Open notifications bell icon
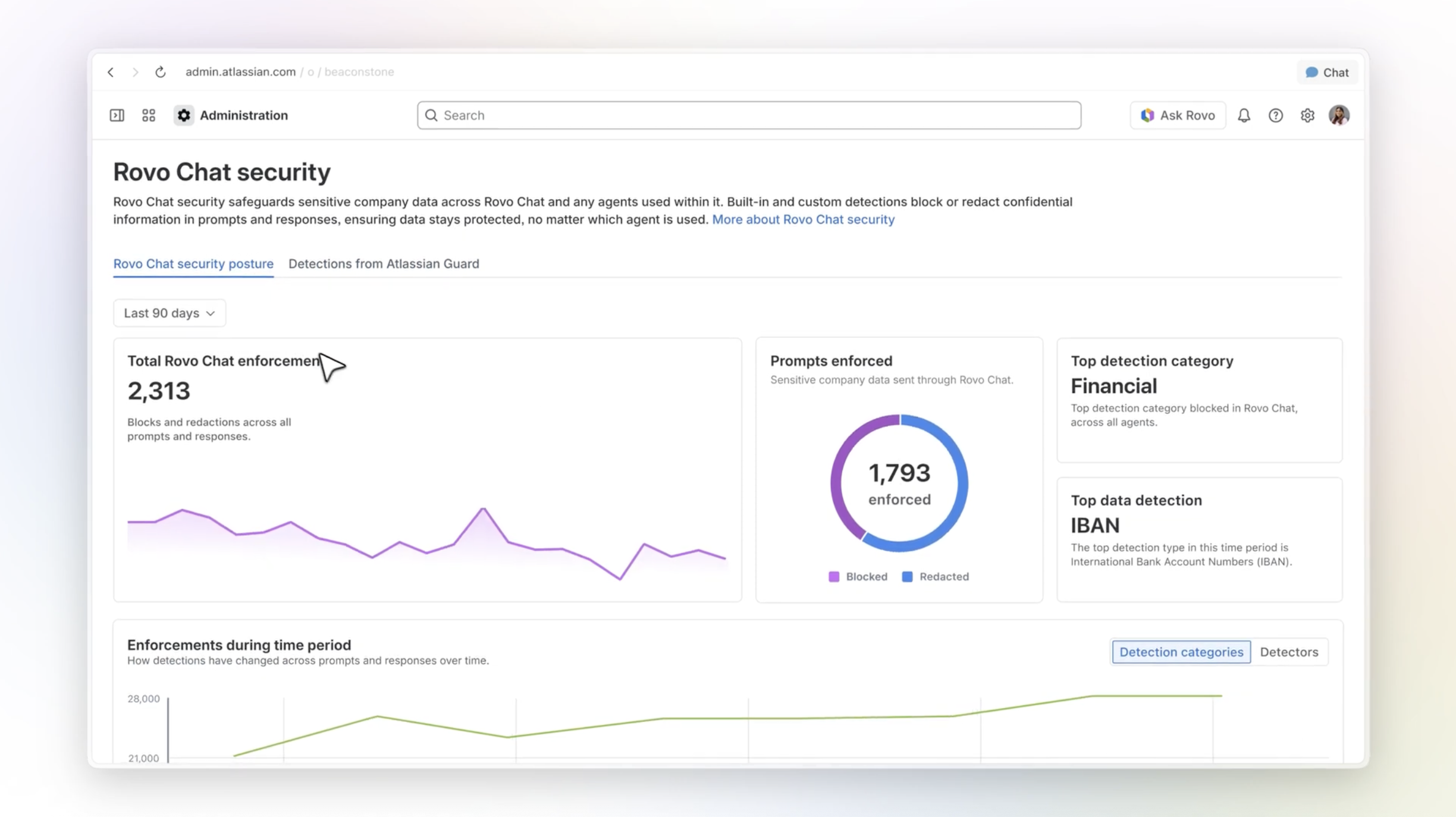The width and height of the screenshot is (1456, 817). [x=1244, y=115]
